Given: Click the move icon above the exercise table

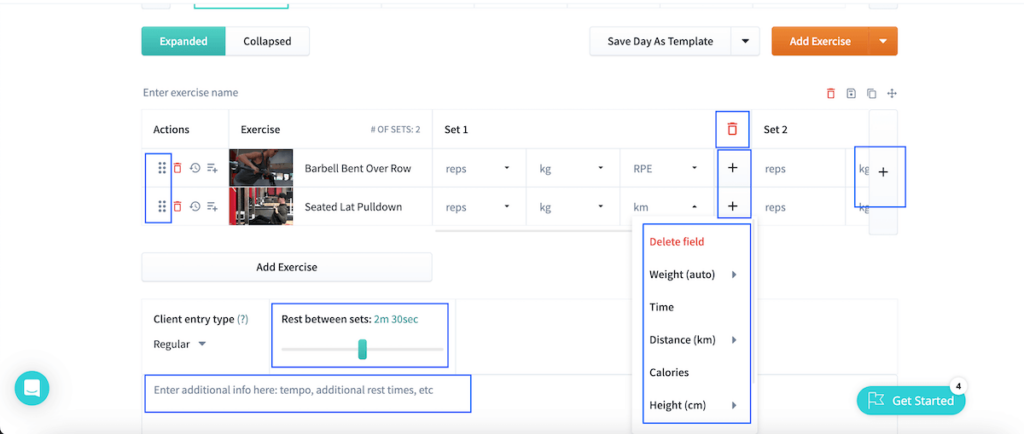Looking at the screenshot, I should click(x=892, y=93).
